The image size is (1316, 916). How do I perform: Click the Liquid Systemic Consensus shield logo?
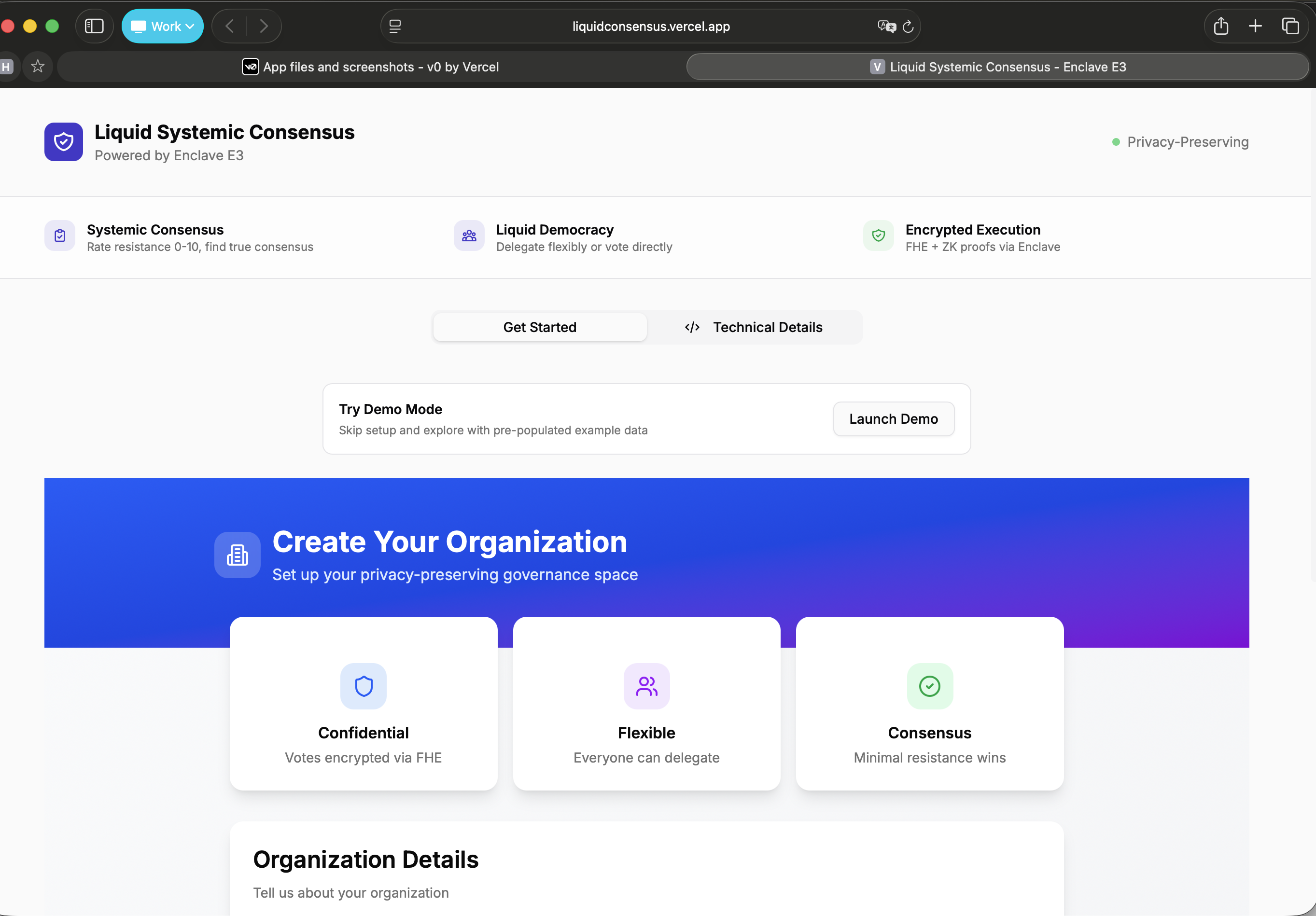pos(64,141)
